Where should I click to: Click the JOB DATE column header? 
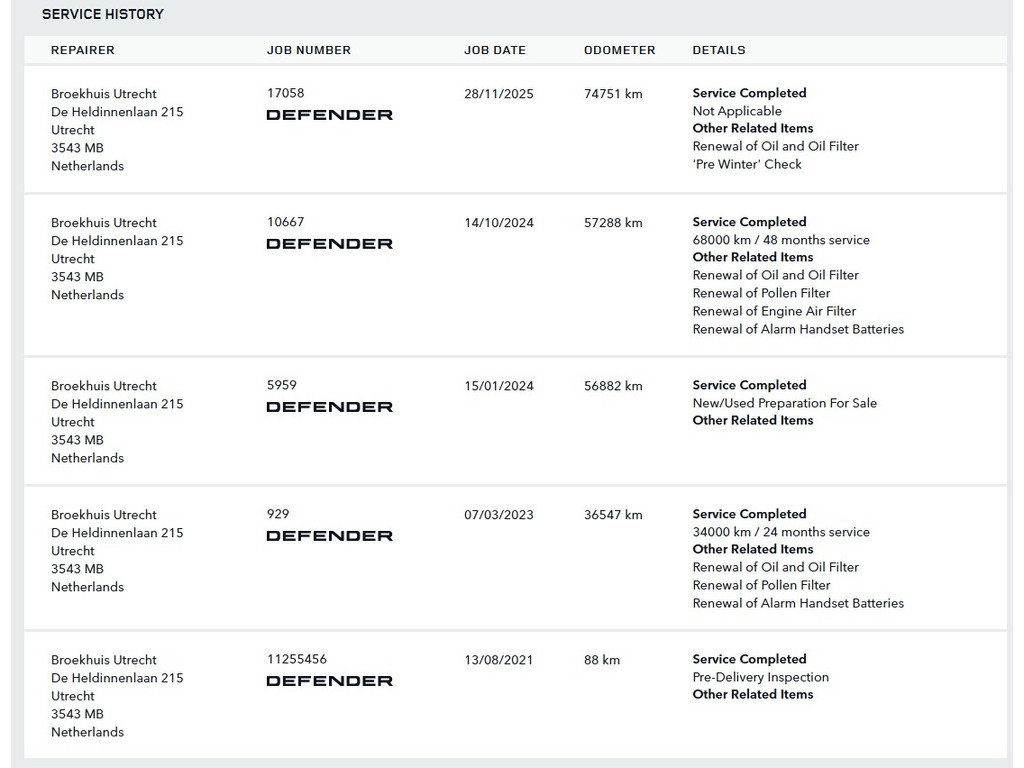coord(495,50)
